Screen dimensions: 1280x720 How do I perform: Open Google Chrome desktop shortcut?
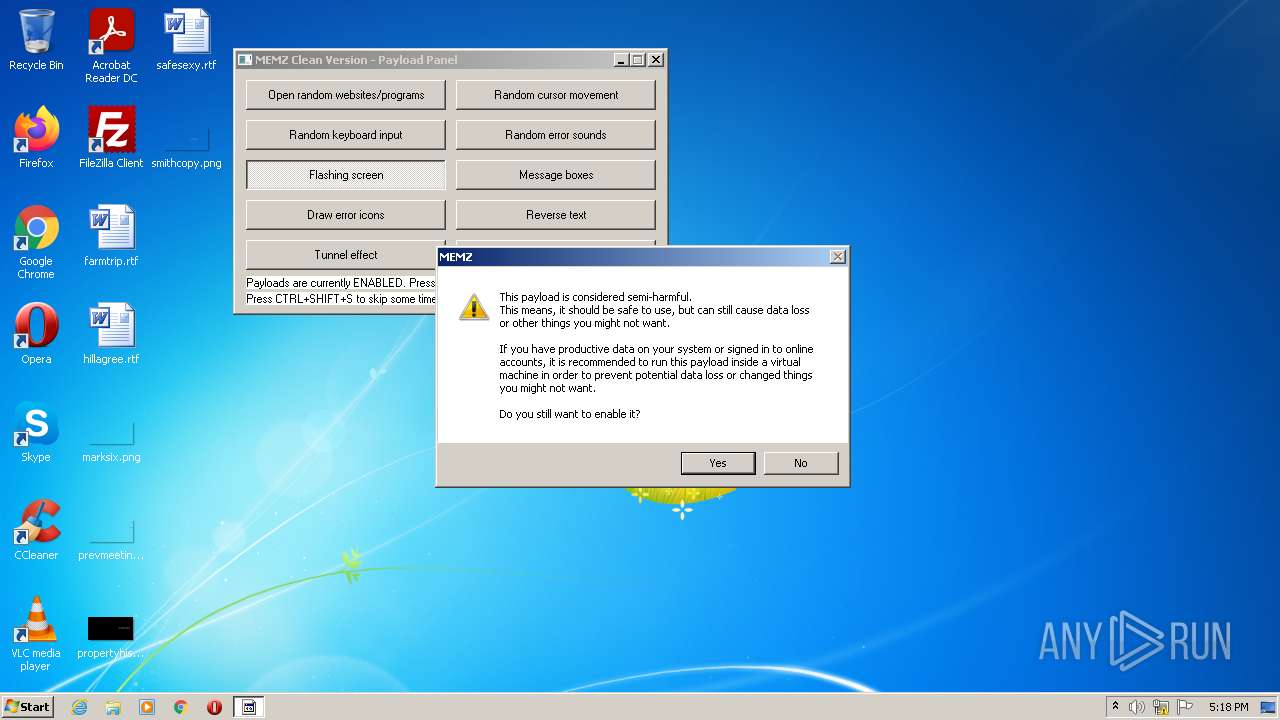click(36, 242)
